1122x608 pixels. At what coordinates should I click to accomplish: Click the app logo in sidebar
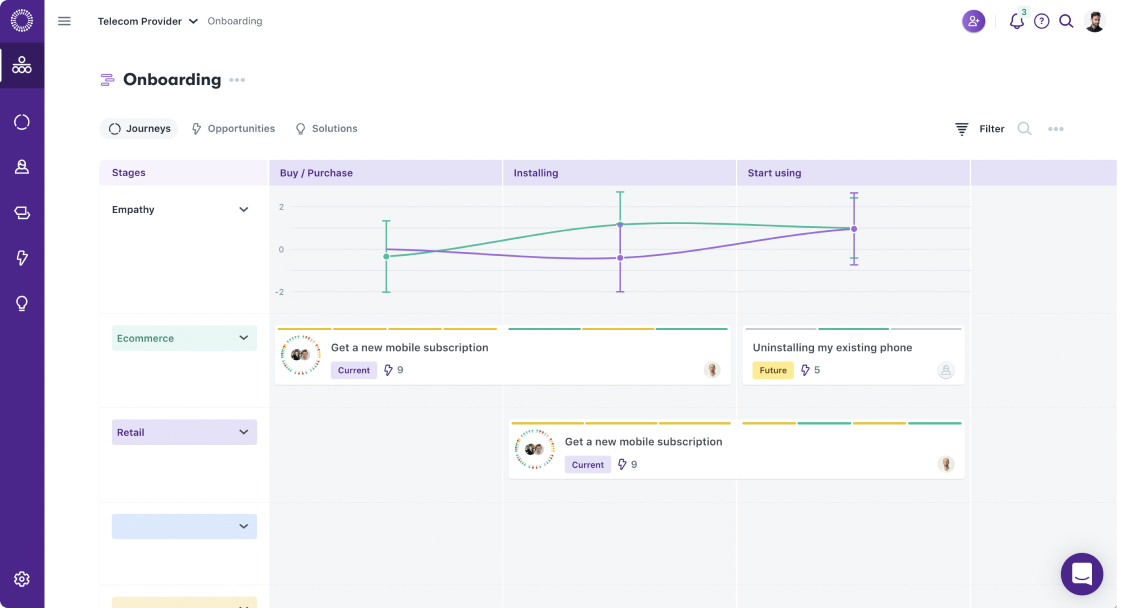click(21, 21)
